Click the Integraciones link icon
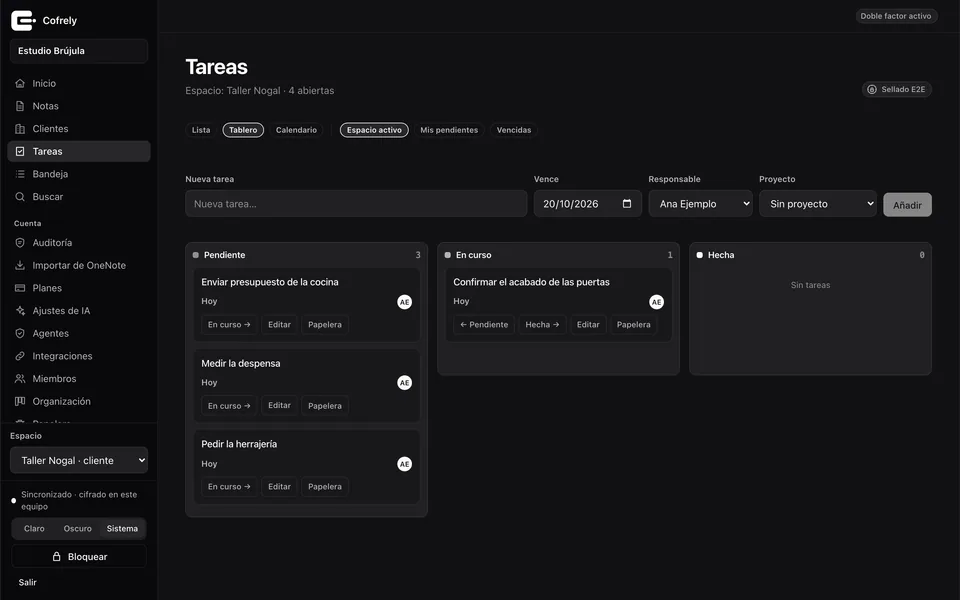 tap(20, 356)
